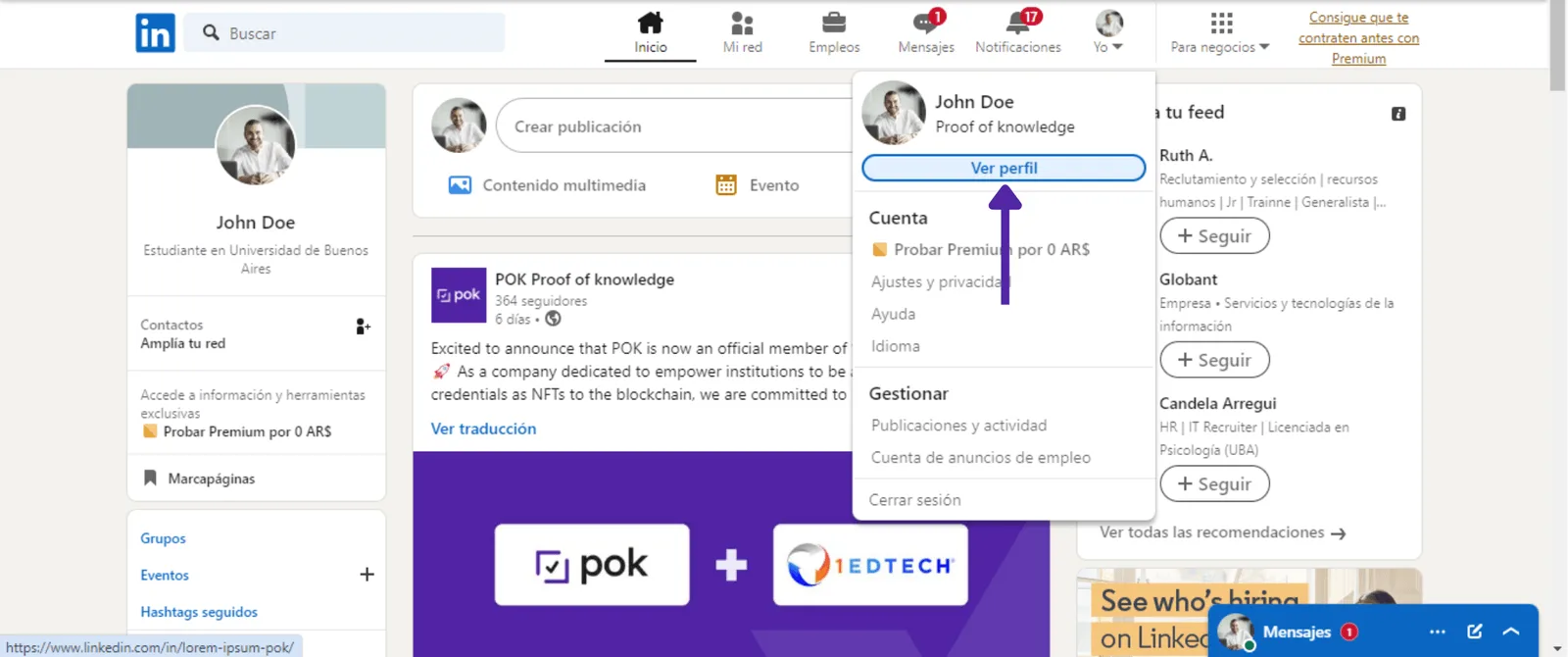The width and height of the screenshot is (1568, 657).
Task: Follow Ruth A. with Seguir button
Action: tap(1214, 236)
